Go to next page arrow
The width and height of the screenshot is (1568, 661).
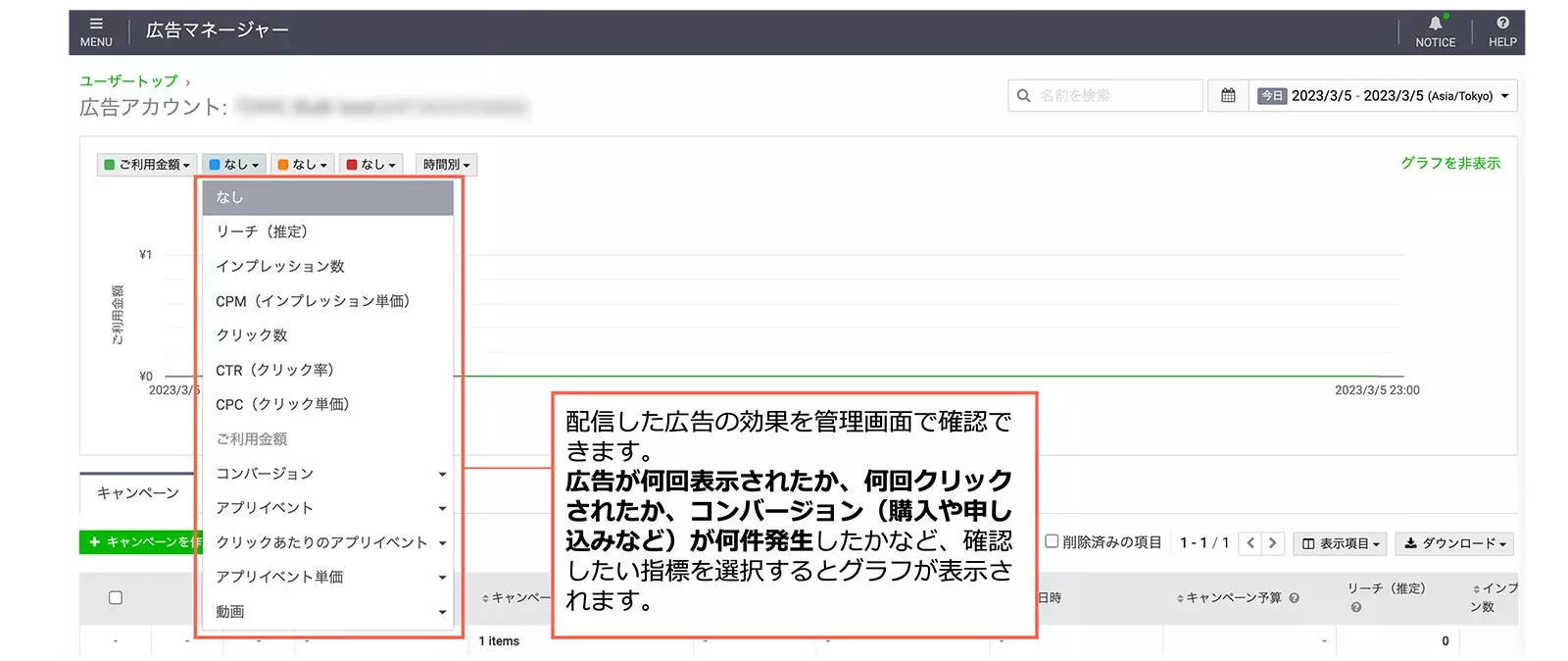tap(1273, 543)
